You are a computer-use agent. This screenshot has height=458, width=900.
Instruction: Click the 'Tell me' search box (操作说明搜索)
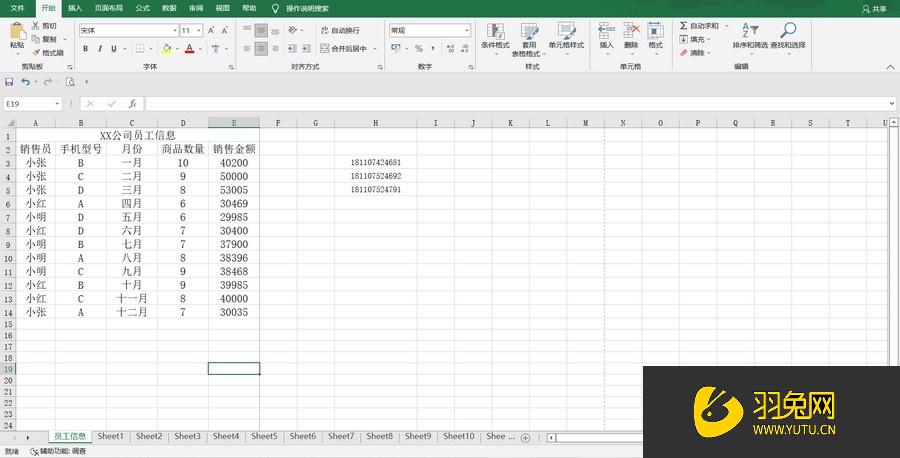pyautogui.click(x=307, y=9)
